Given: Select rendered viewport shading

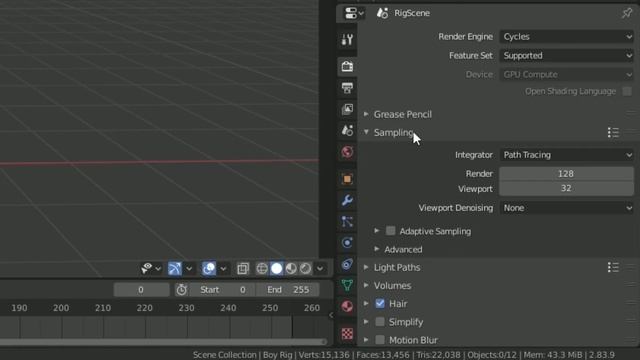Looking at the screenshot, I should coord(305,269).
